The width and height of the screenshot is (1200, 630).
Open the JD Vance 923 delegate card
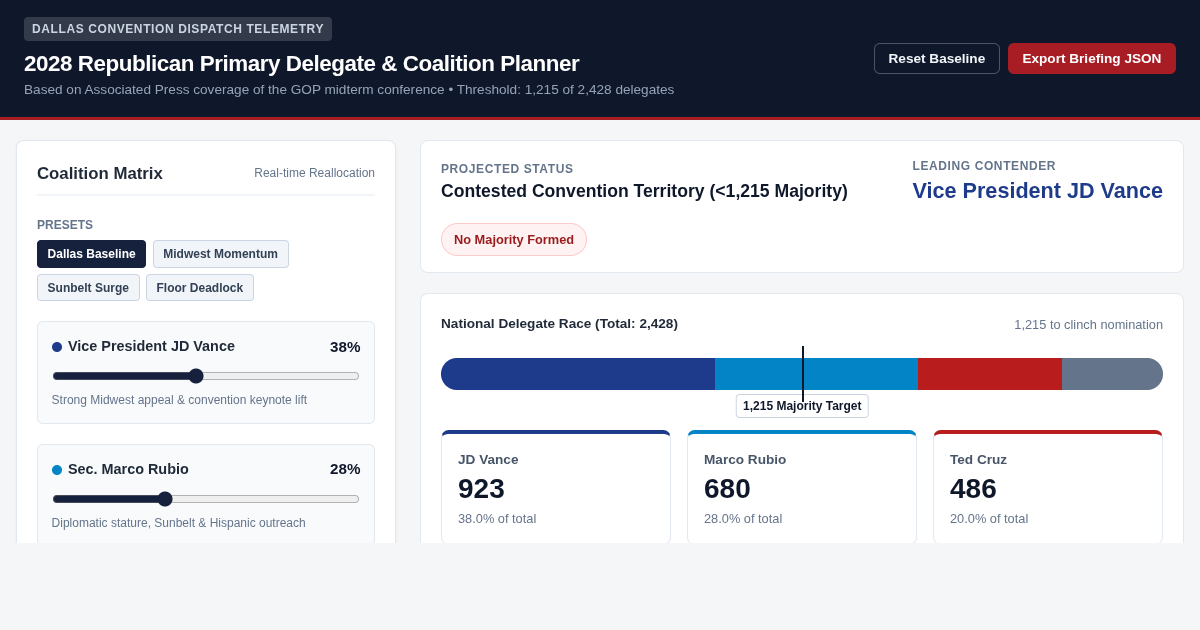(x=556, y=487)
